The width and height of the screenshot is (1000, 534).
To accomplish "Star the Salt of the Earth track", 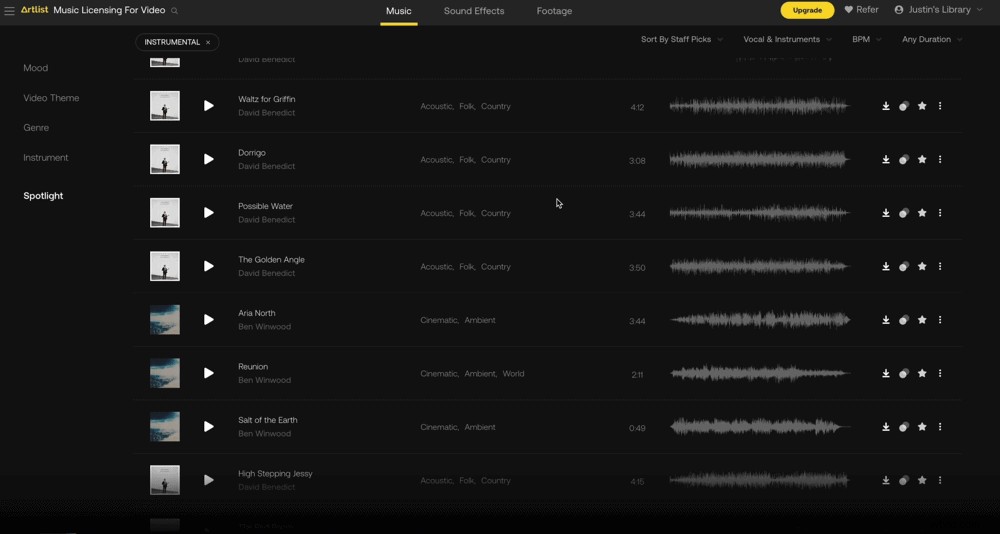I will click(x=922, y=427).
